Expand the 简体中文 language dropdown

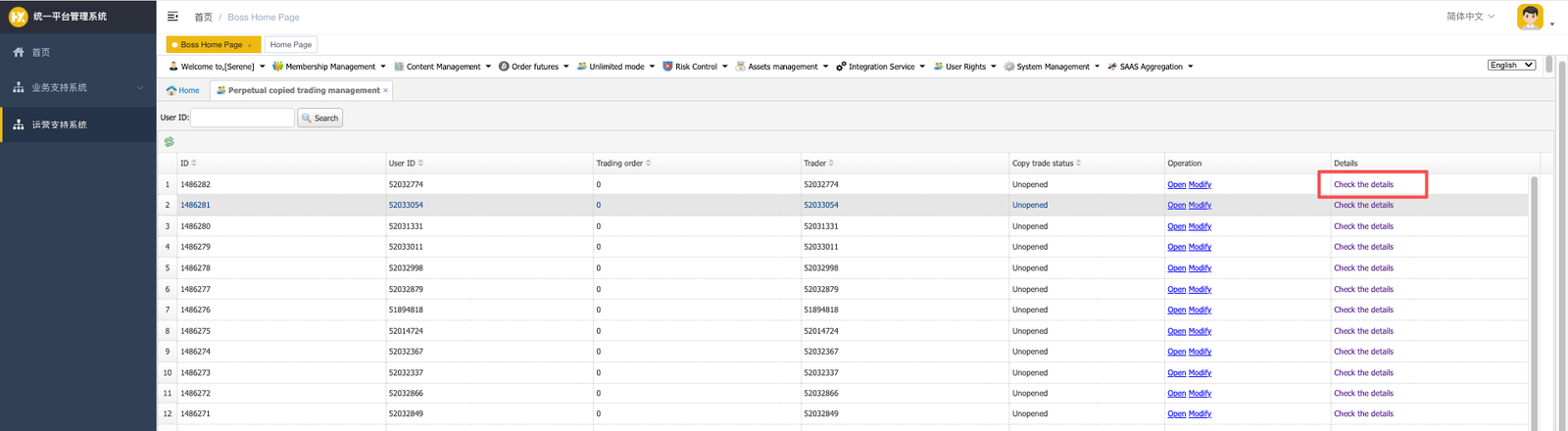click(x=1470, y=17)
